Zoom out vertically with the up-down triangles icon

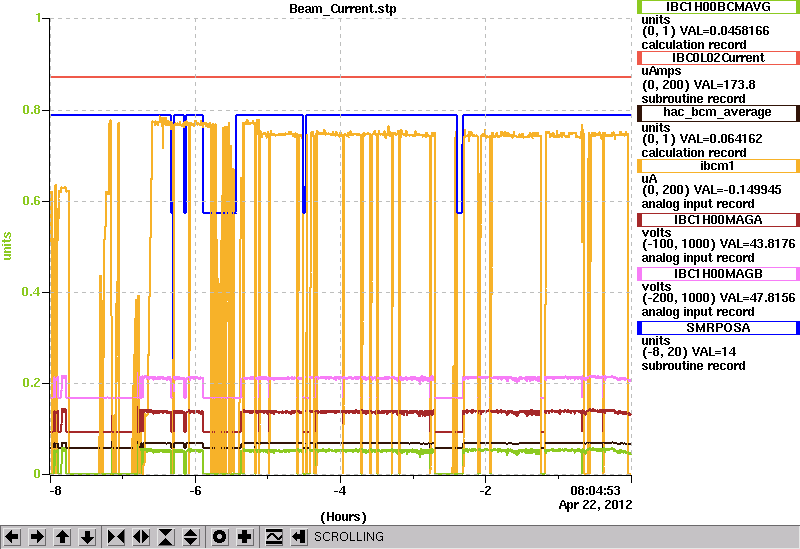(x=191, y=537)
